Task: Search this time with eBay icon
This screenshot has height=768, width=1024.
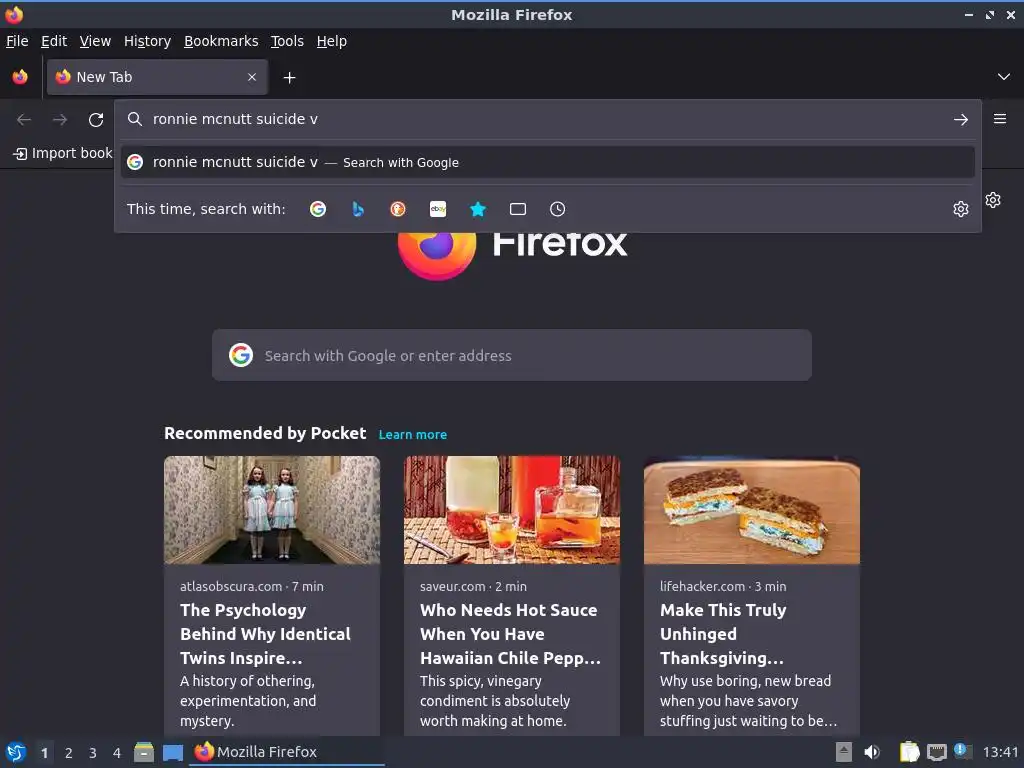Action: coord(438,209)
